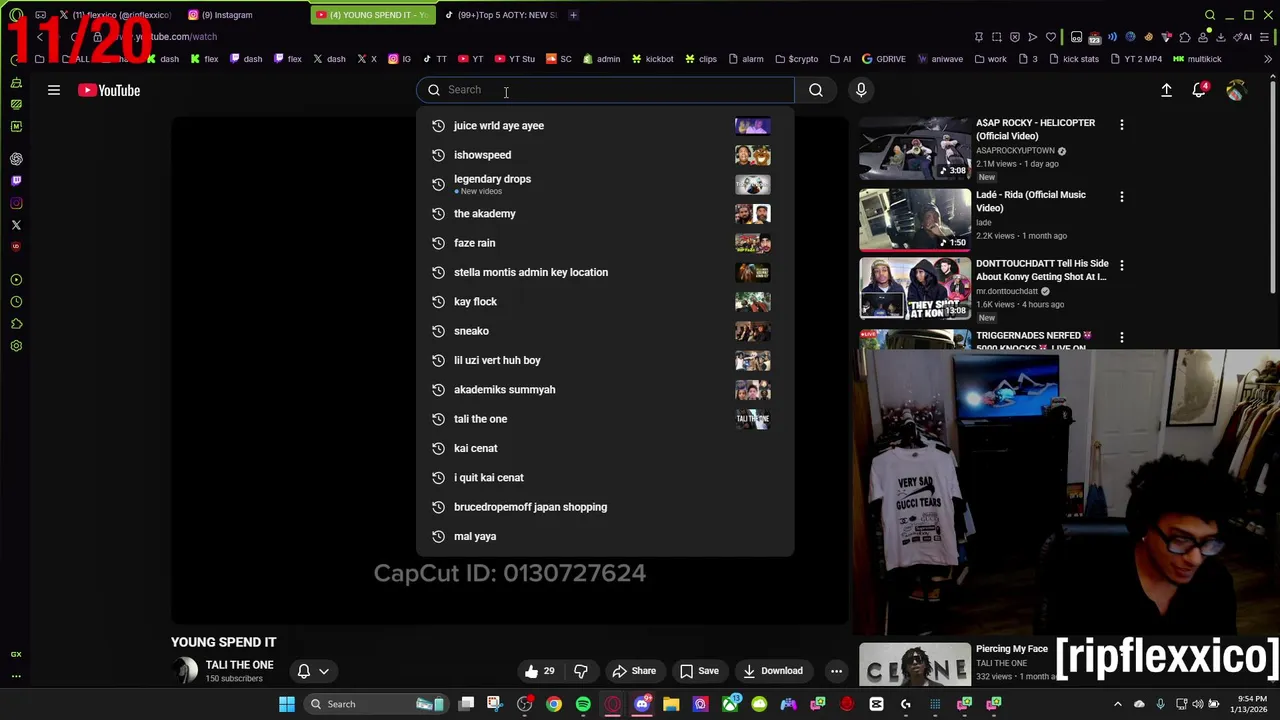The height and width of the screenshot is (720, 1280).
Task: Expand the AI bookmarks folder
Action: pos(840,59)
